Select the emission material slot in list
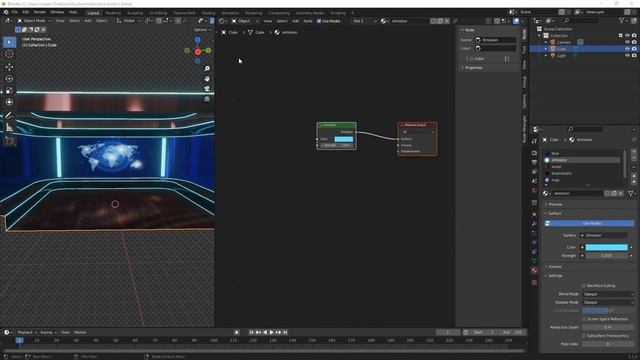Screen dimensions: 640x360 click(x=582, y=160)
